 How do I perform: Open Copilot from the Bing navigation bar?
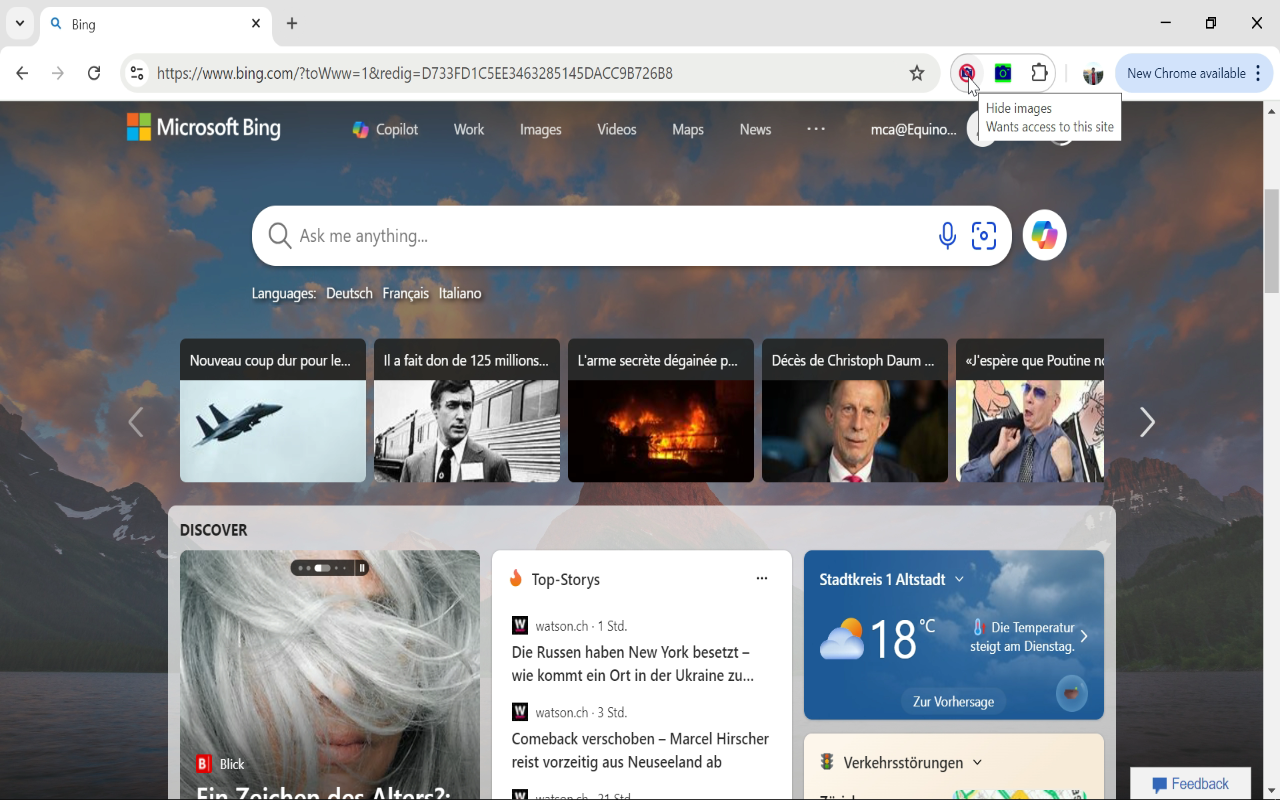point(384,129)
